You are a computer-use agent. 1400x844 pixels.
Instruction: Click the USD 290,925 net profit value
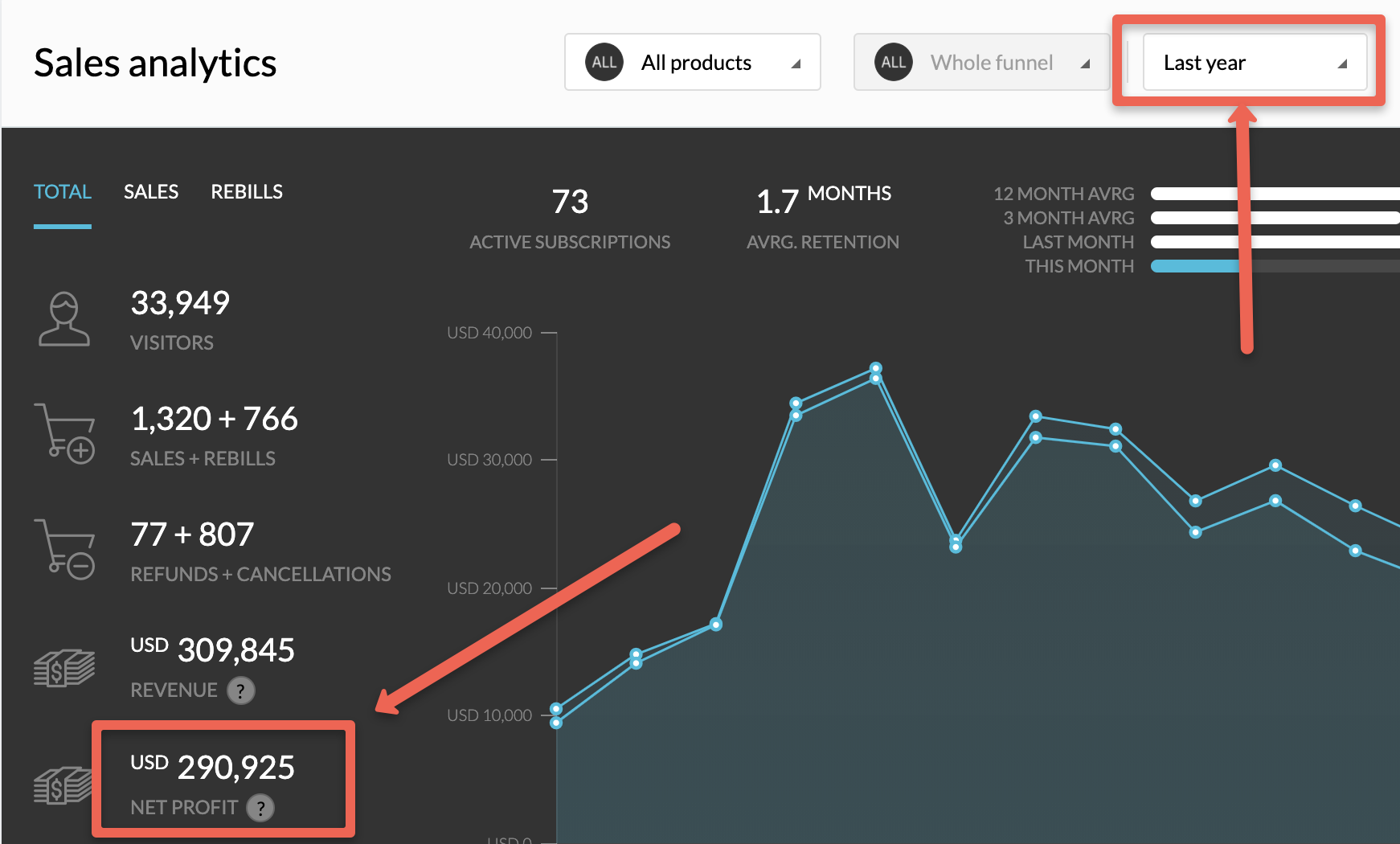pos(213,768)
